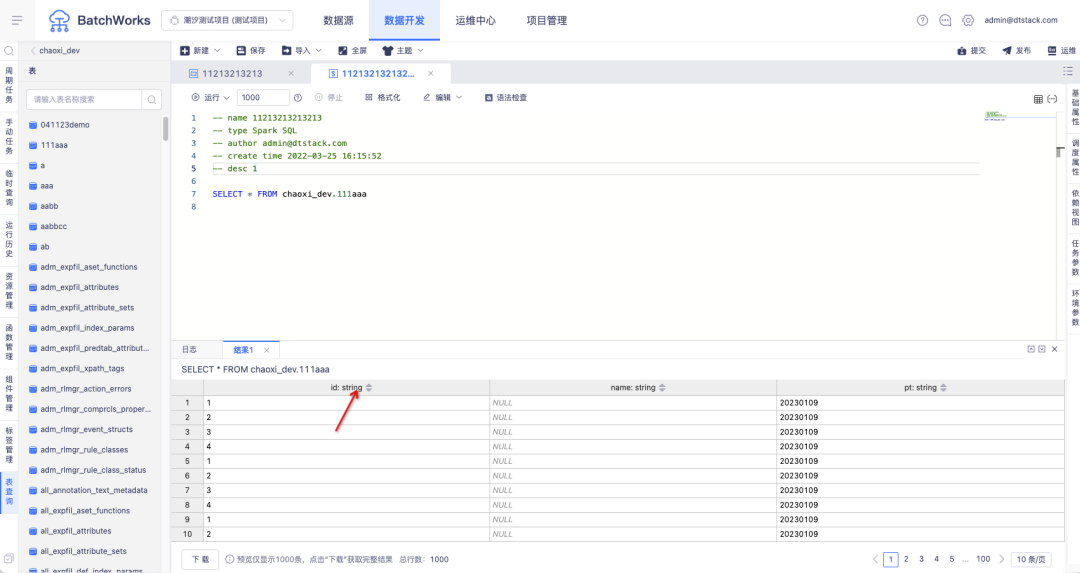Image resolution: width=1080 pixels, height=573 pixels.
Task: Toggle sort on the id: string column
Action: click(x=369, y=388)
